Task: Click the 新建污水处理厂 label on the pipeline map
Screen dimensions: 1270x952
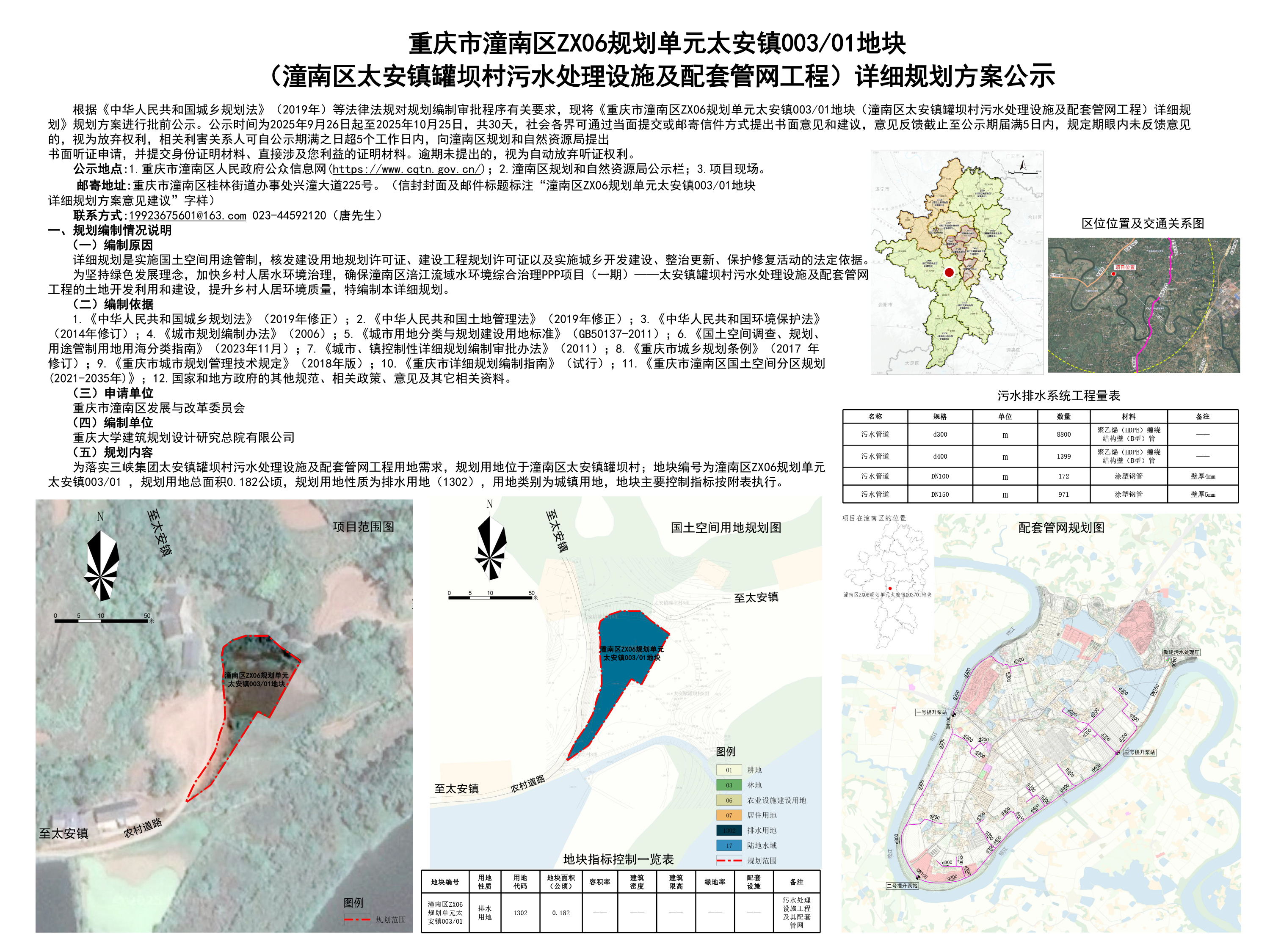Action: pos(1182,652)
